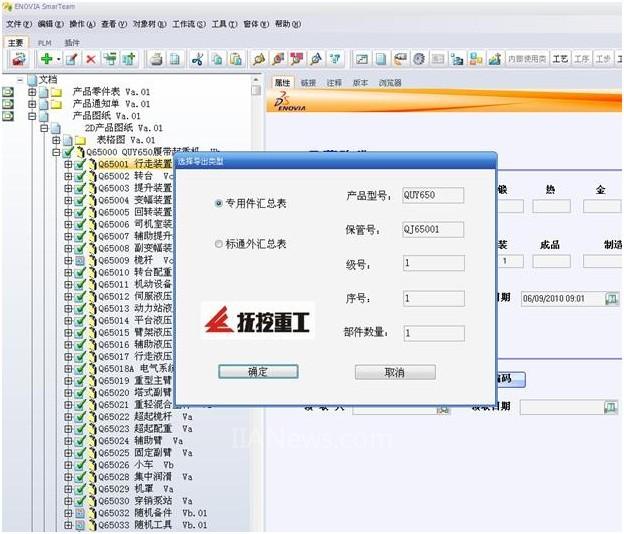Click the 工艺 toolbar button
The width and height of the screenshot is (624, 534).
[x=560, y=60]
